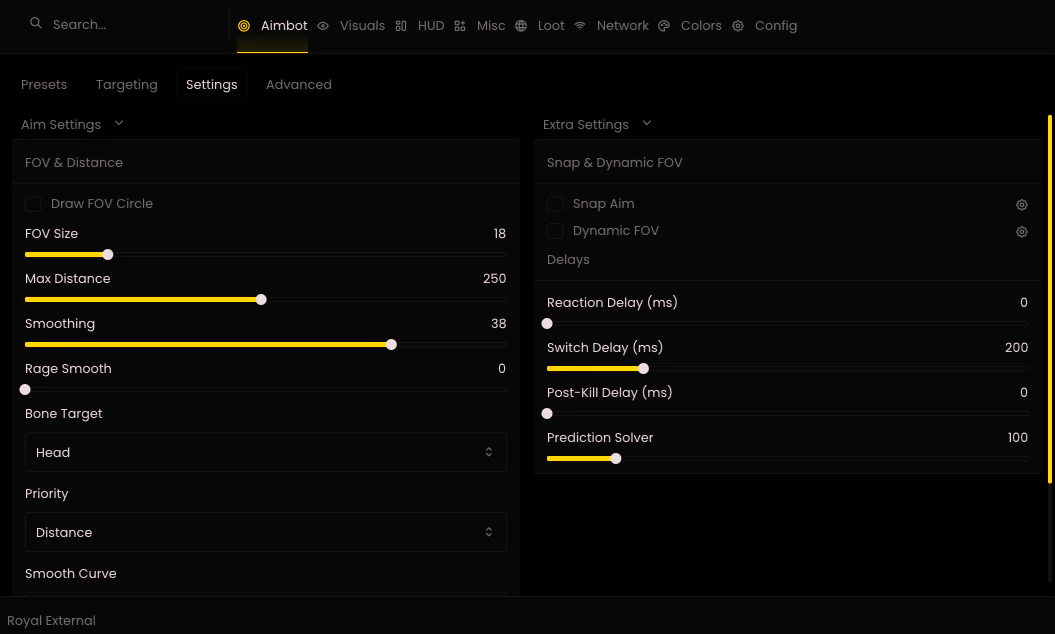Click the Prediction Solver value 100
The image size is (1055, 634).
tap(1017, 437)
